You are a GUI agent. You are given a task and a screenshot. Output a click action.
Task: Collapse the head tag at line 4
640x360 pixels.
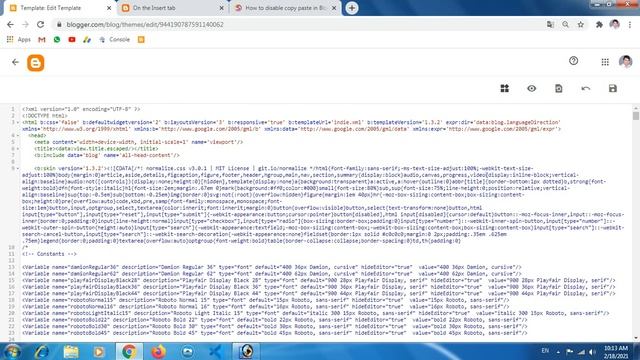18,136
